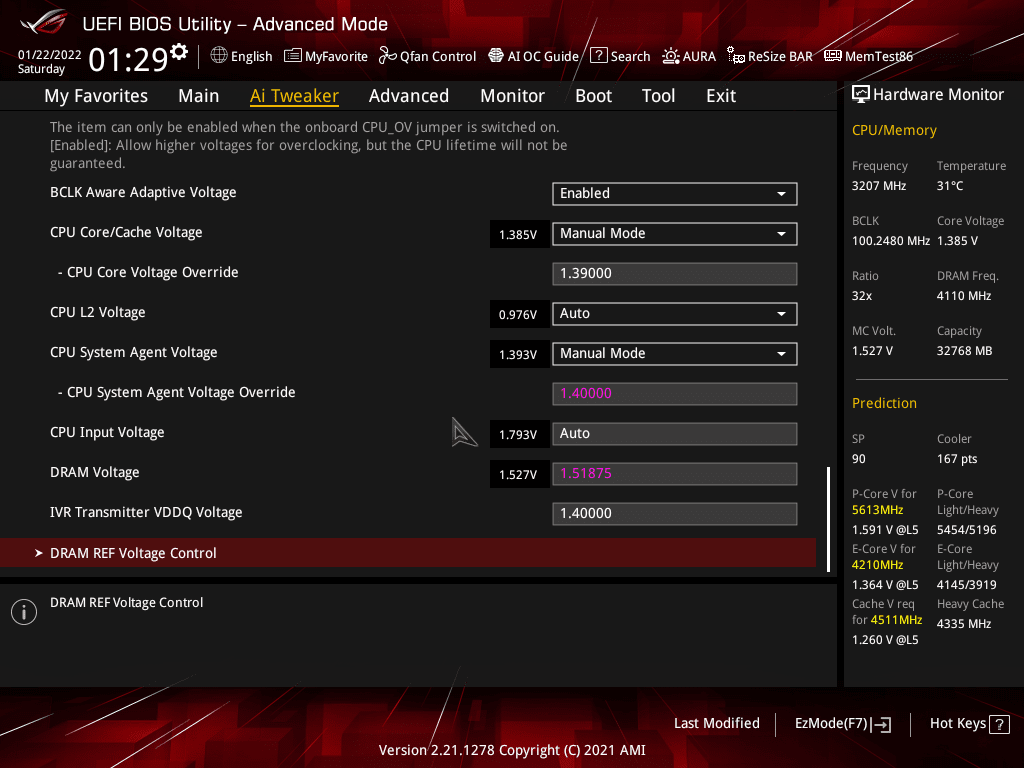Click the 3207 MHz frequency value
Viewport: 1024px width, 768px height.
pos(879,186)
